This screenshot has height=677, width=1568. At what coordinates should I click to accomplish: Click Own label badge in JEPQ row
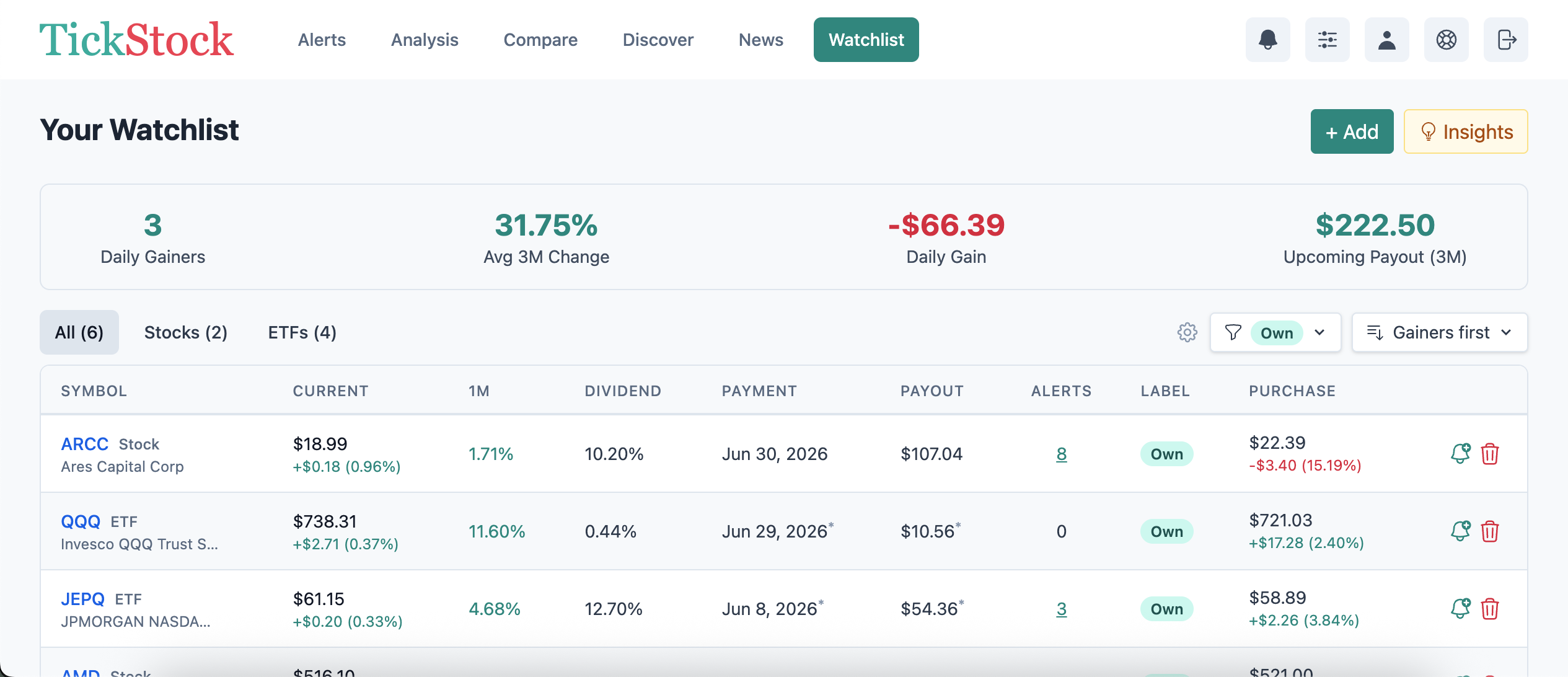pos(1167,609)
